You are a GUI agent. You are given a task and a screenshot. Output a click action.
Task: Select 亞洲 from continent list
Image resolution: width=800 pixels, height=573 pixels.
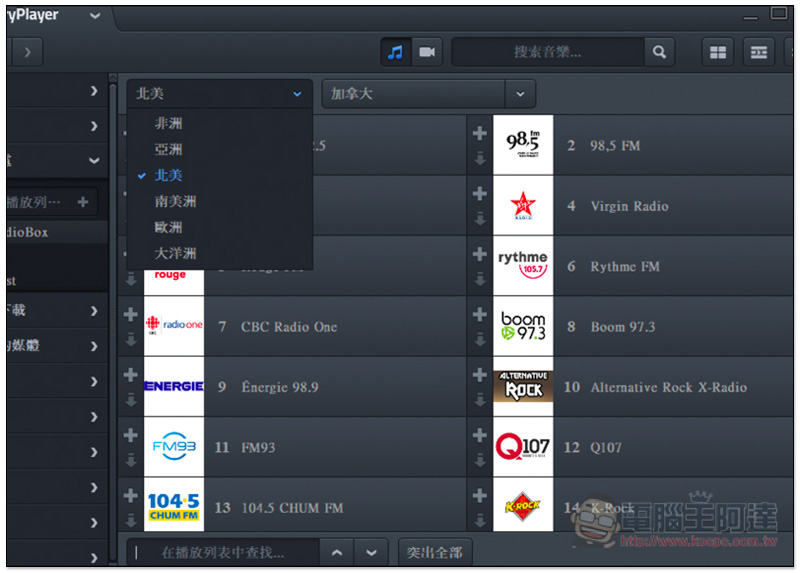[168, 149]
